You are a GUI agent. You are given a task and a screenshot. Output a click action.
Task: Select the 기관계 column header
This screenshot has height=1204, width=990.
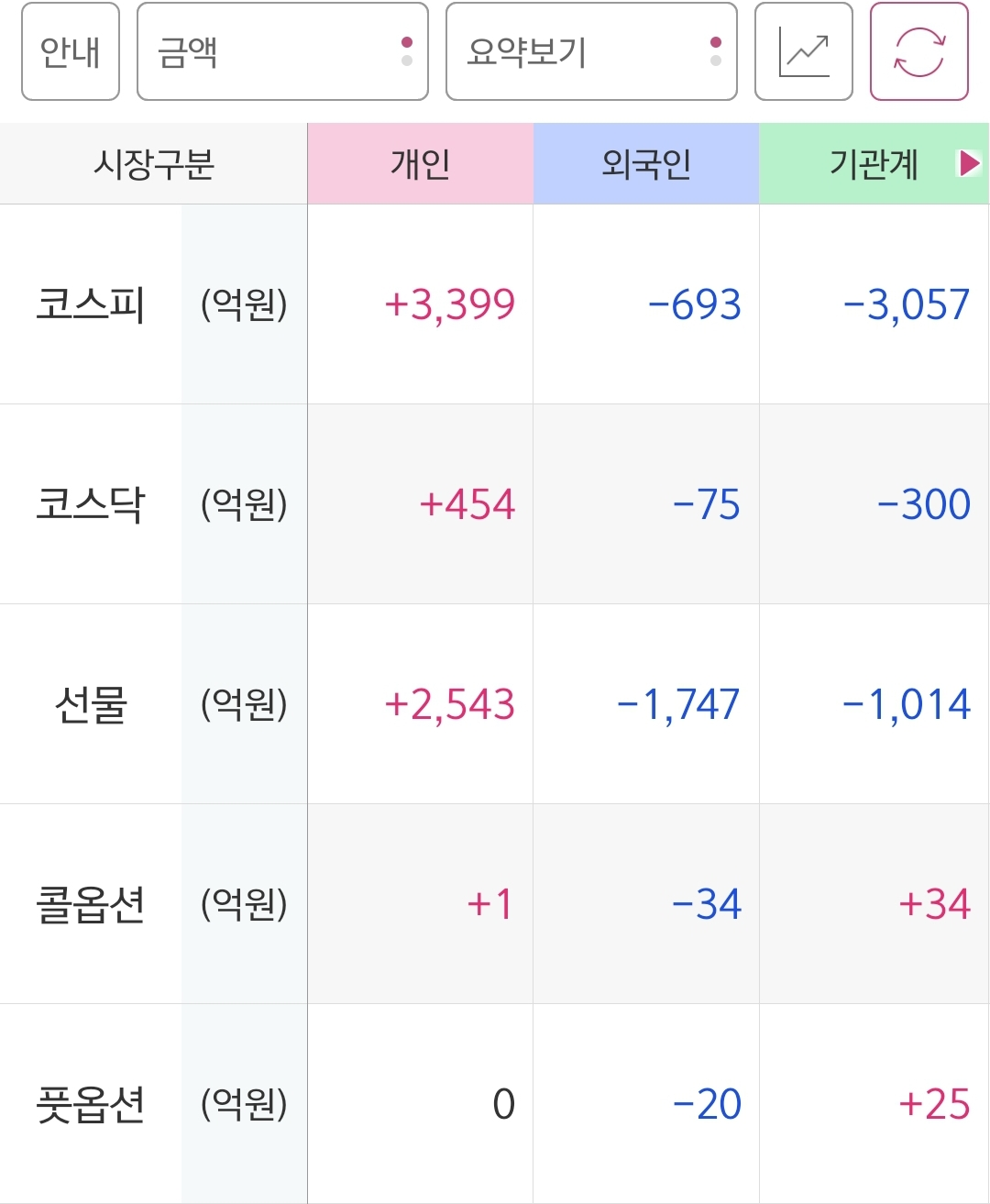point(874,163)
